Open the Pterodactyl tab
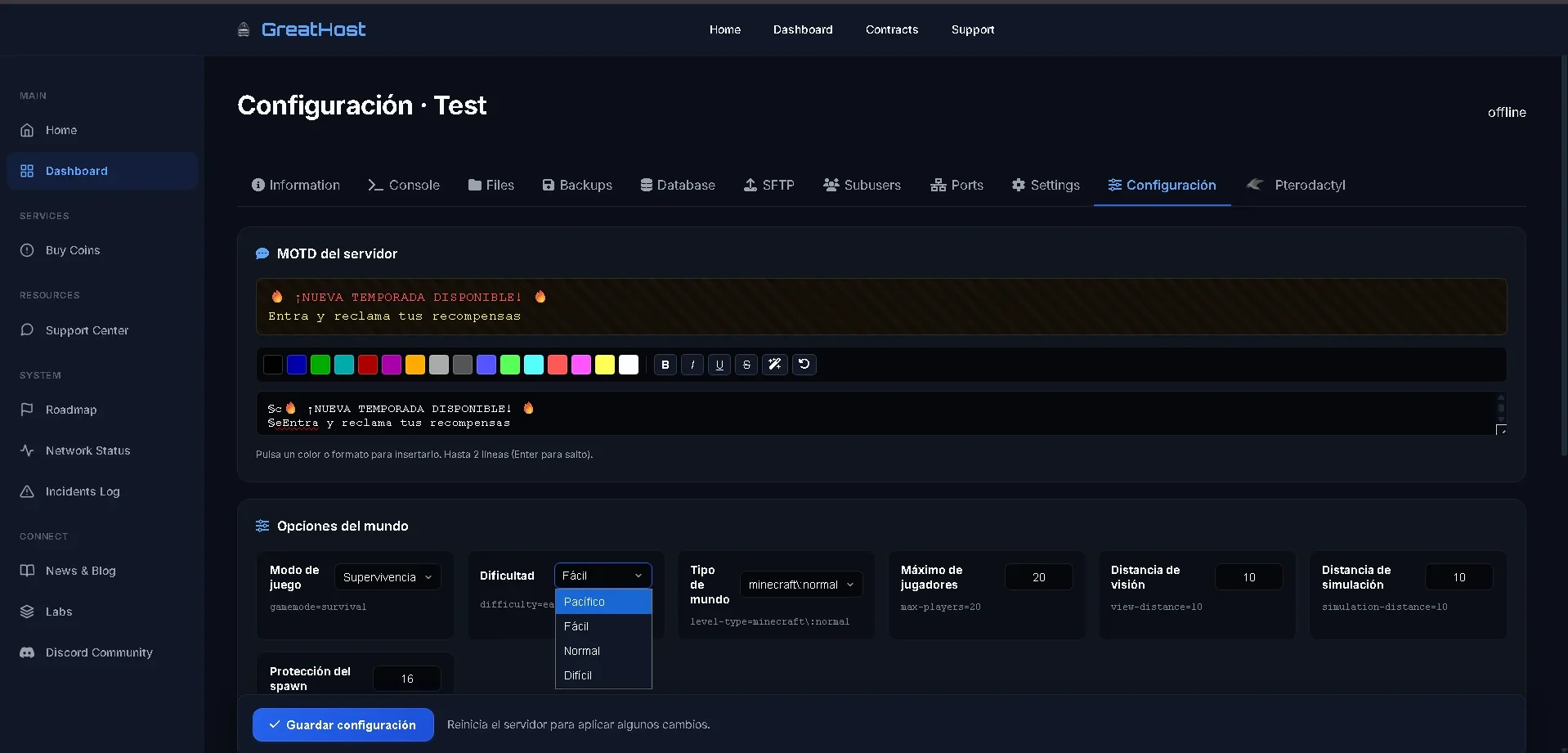 click(1296, 185)
